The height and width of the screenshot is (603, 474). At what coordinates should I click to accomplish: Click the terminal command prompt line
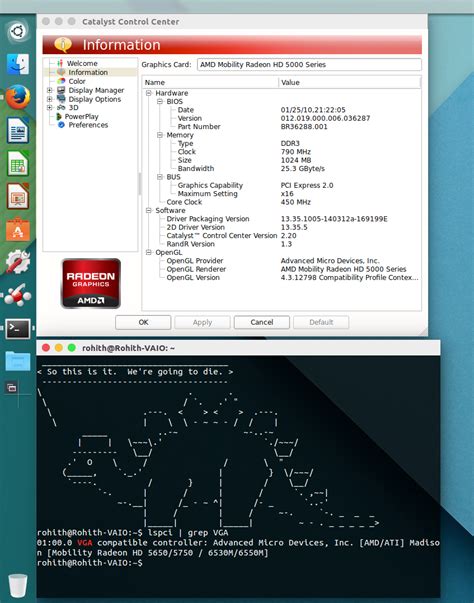point(90,563)
